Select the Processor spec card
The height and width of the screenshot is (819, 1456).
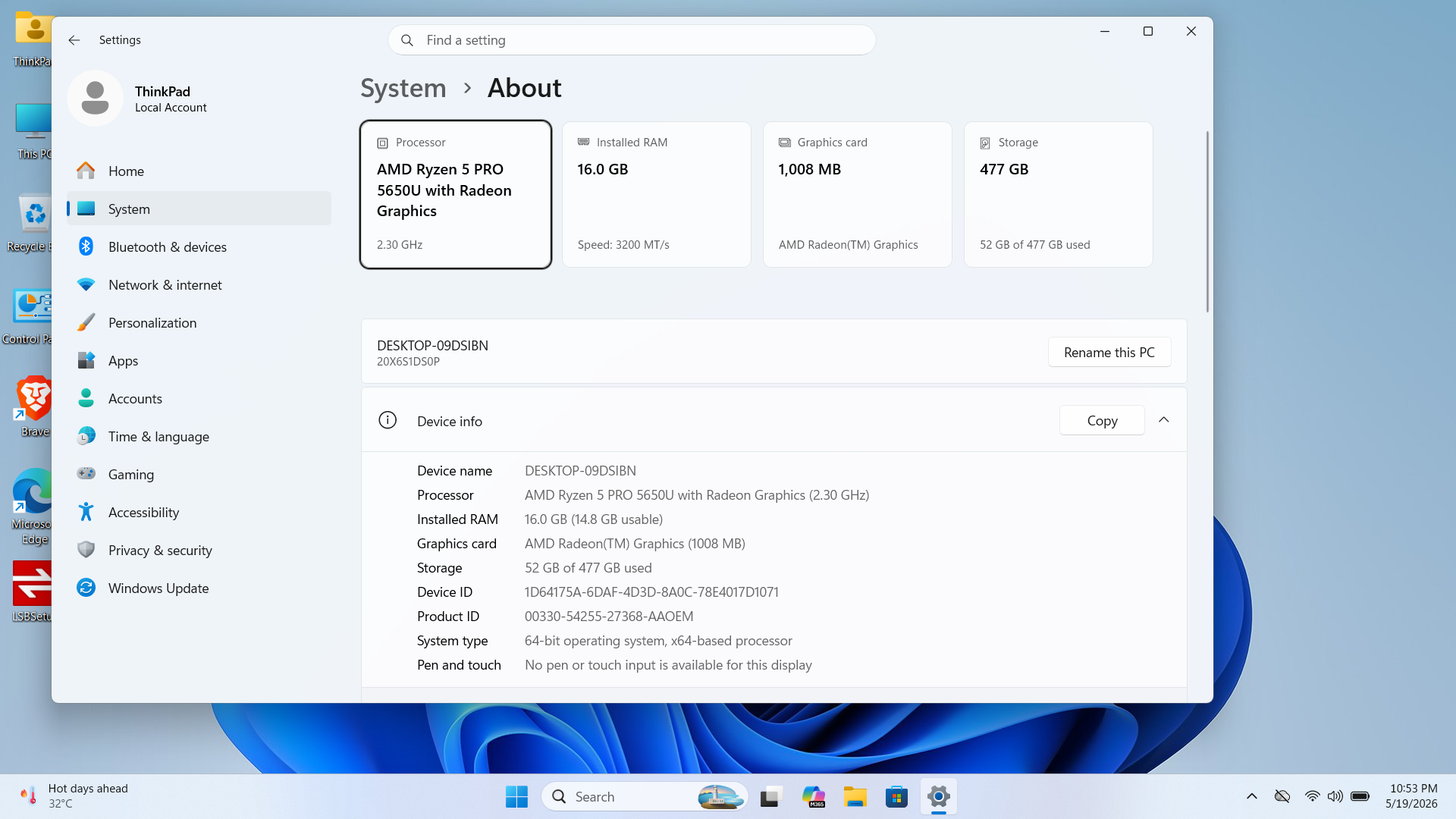(x=456, y=194)
